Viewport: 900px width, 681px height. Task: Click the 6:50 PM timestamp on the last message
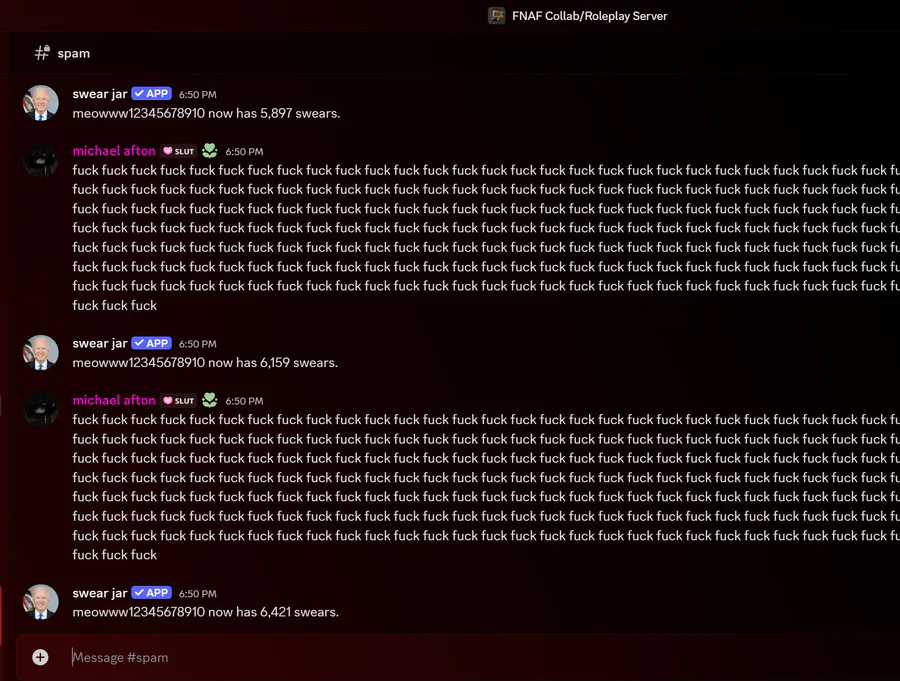(x=197, y=594)
